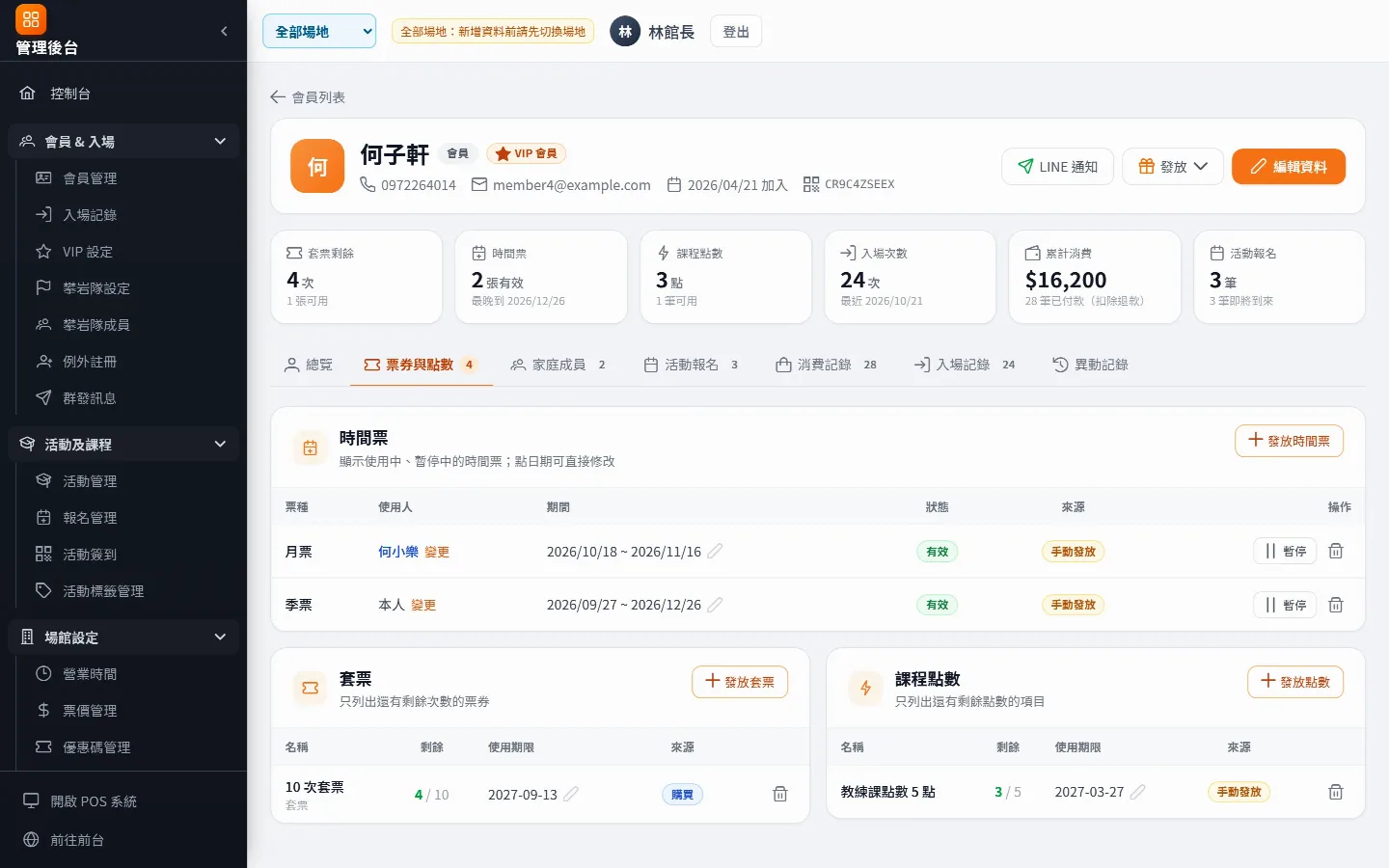This screenshot has height=868, width=1389.
Task: Send a LINE 通知
Action: click(1057, 167)
